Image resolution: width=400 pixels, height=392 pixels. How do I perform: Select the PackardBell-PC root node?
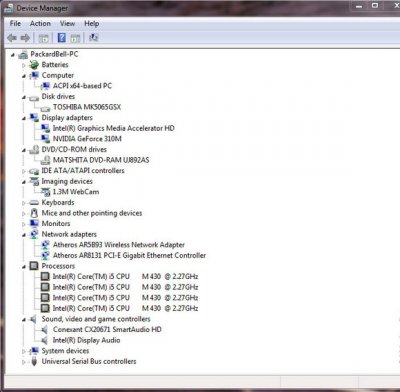(x=54, y=54)
